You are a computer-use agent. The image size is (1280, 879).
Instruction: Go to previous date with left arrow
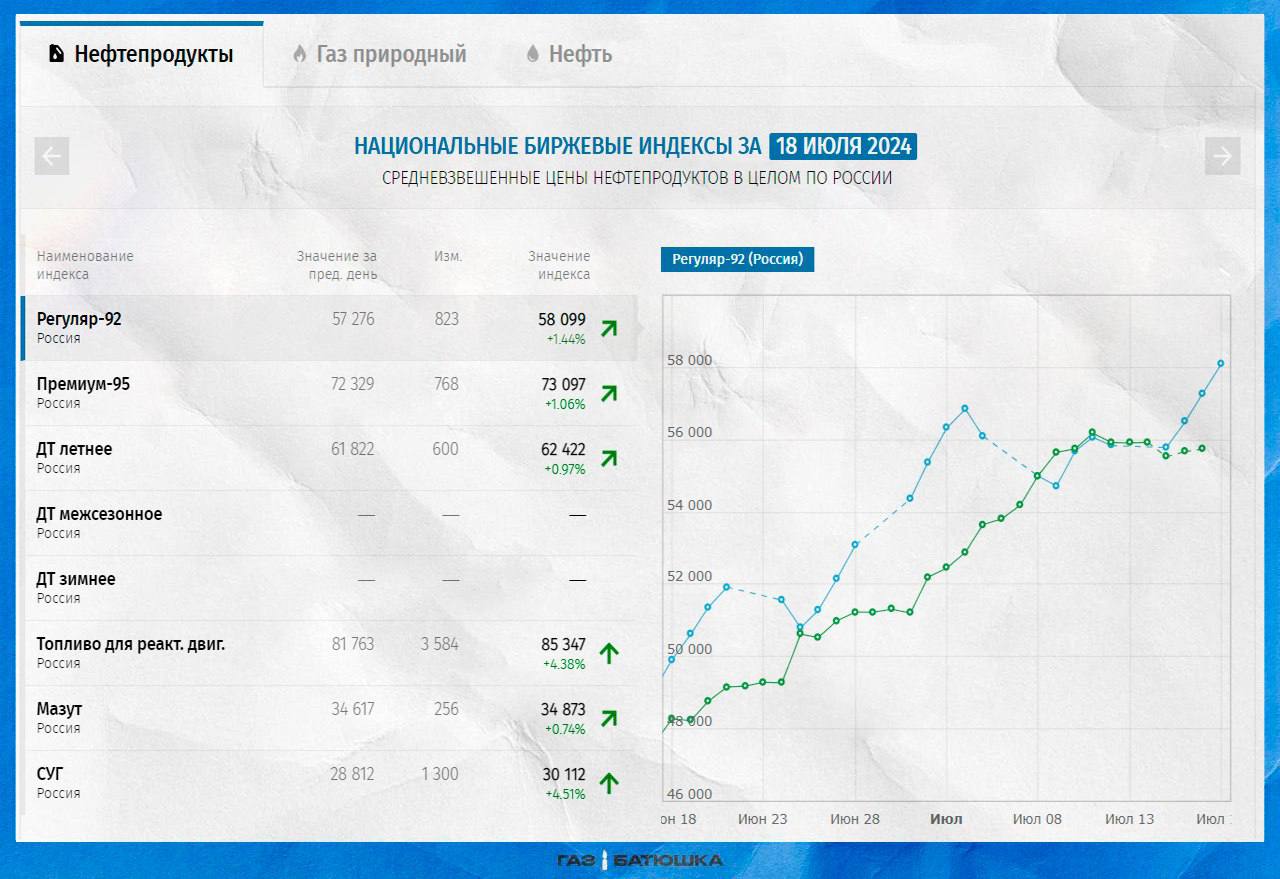coord(52,156)
